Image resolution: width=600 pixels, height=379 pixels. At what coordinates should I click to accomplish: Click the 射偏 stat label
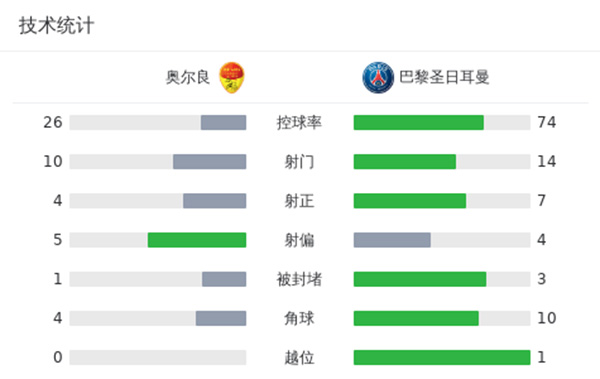[299, 240]
